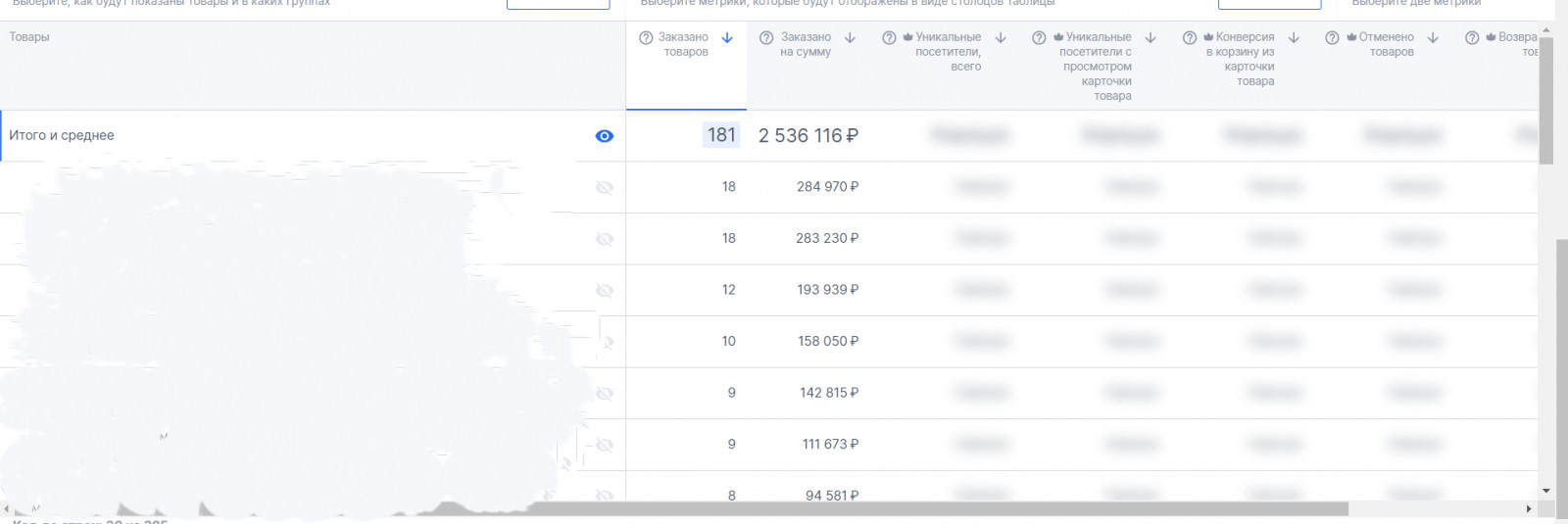This screenshot has height=524, width=1568.
Task: Sort by Заказано товаров arrow
Action: pyautogui.click(x=727, y=38)
